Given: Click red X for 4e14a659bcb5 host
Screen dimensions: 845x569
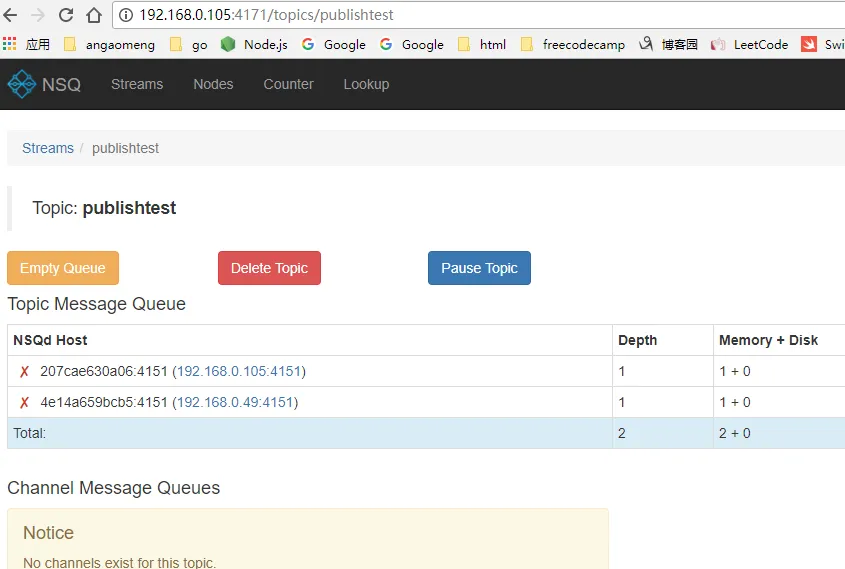Looking at the screenshot, I should point(24,403).
